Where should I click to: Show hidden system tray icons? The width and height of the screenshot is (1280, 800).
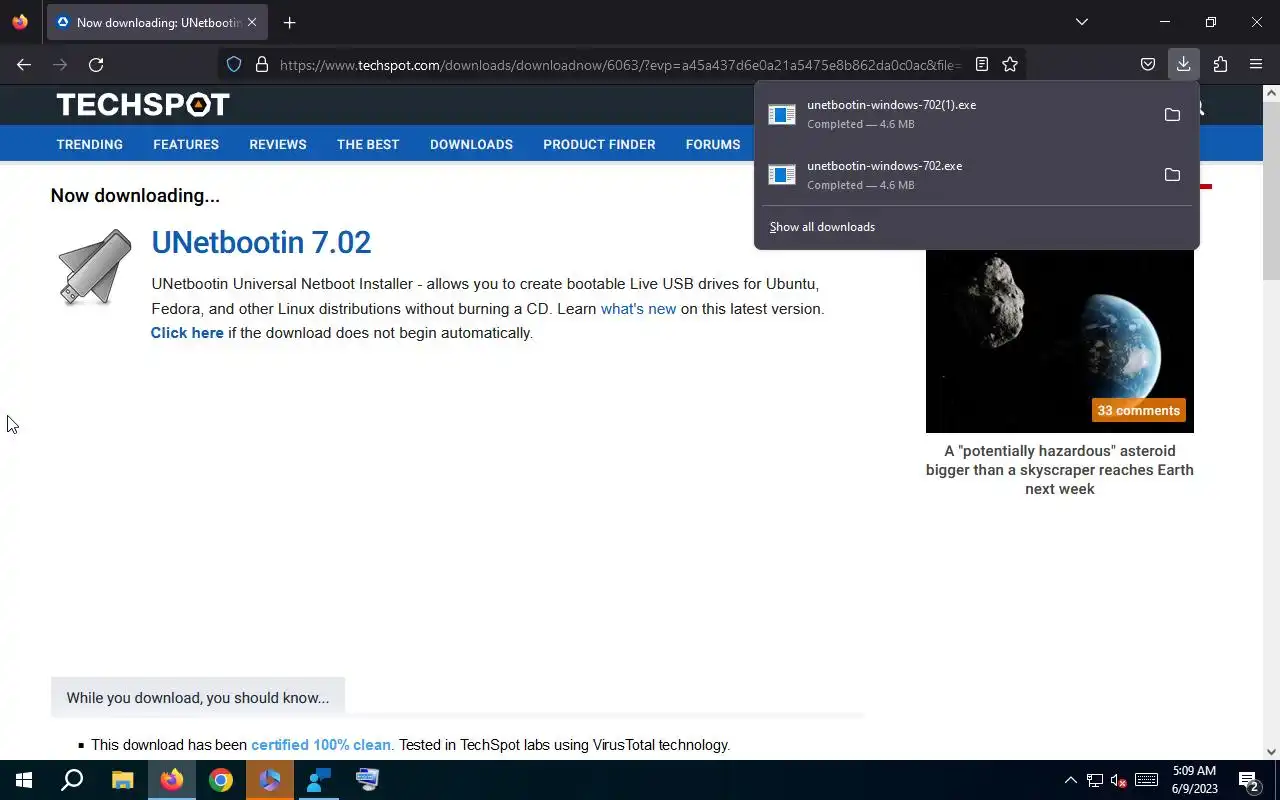pyautogui.click(x=1070, y=780)
